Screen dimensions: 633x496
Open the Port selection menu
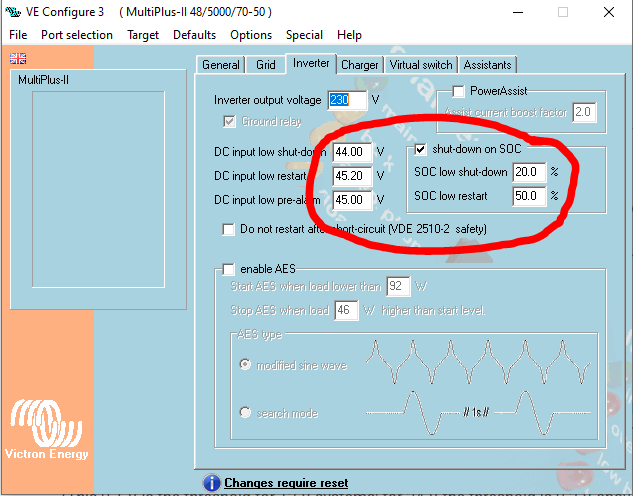coord(77,34)
